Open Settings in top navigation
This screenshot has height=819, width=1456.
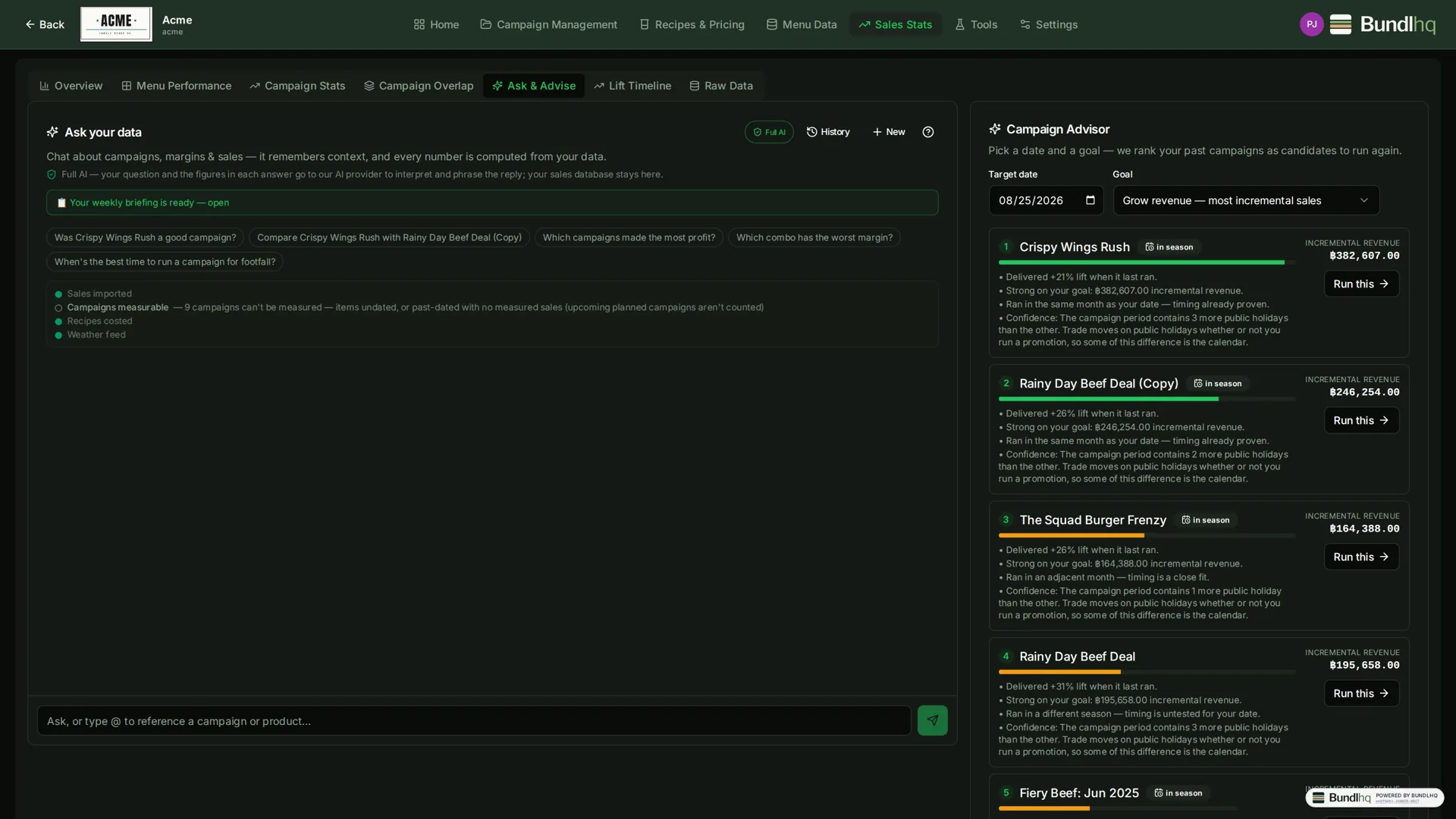pos(1049,24)
